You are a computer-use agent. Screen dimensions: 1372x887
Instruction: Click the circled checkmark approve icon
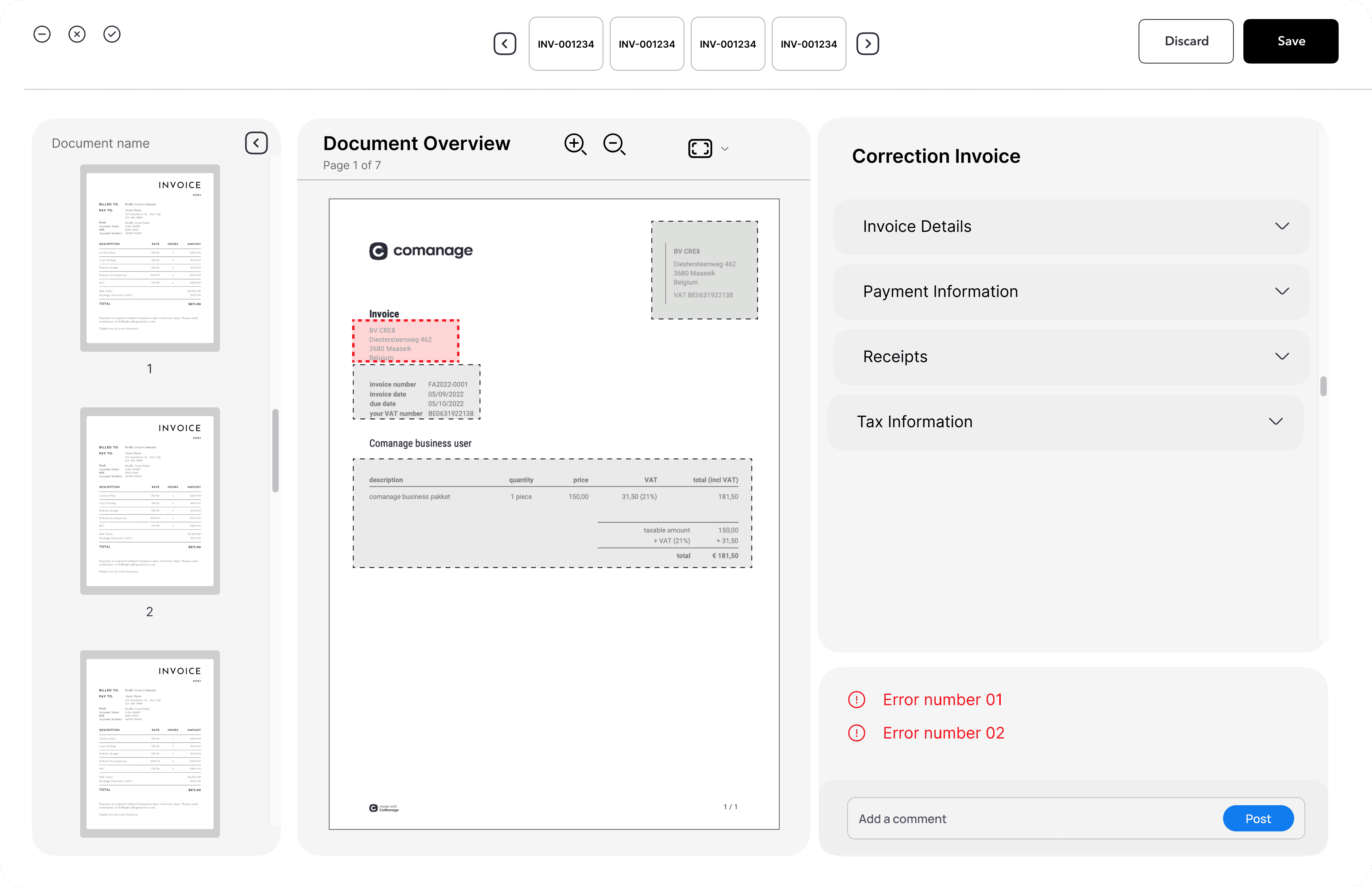112,35
